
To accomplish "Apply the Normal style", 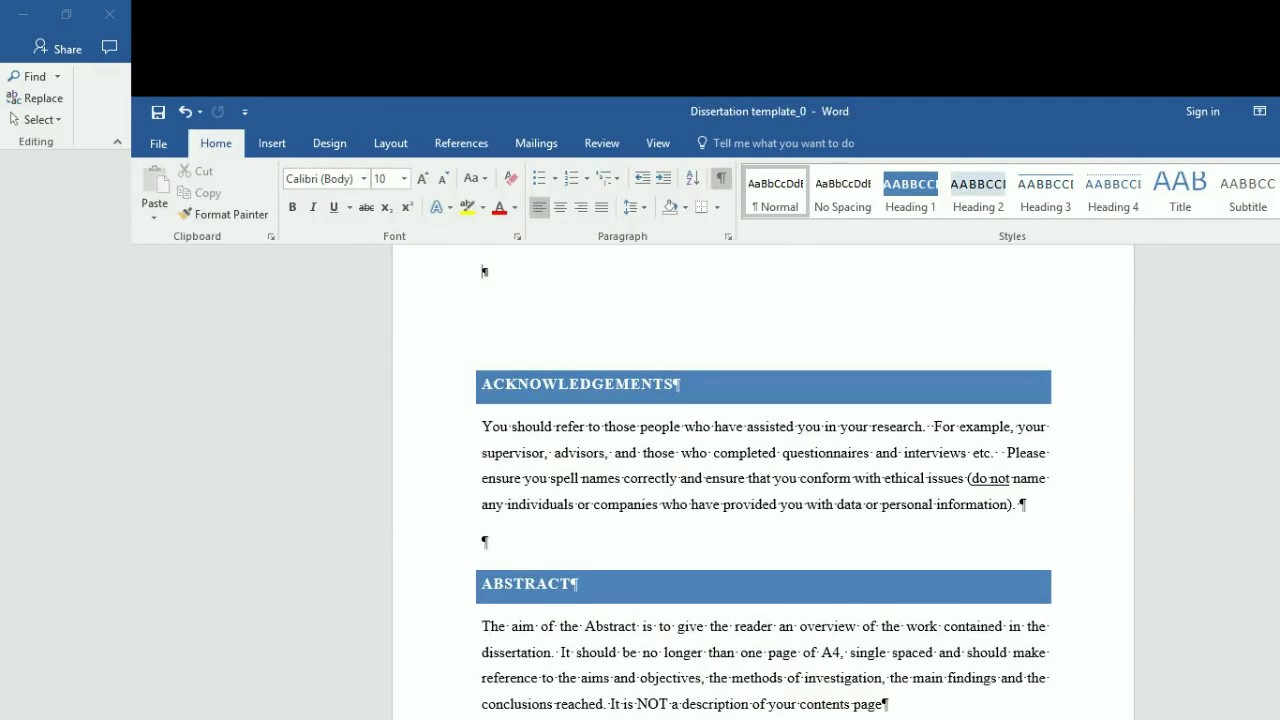I will 775,192.
